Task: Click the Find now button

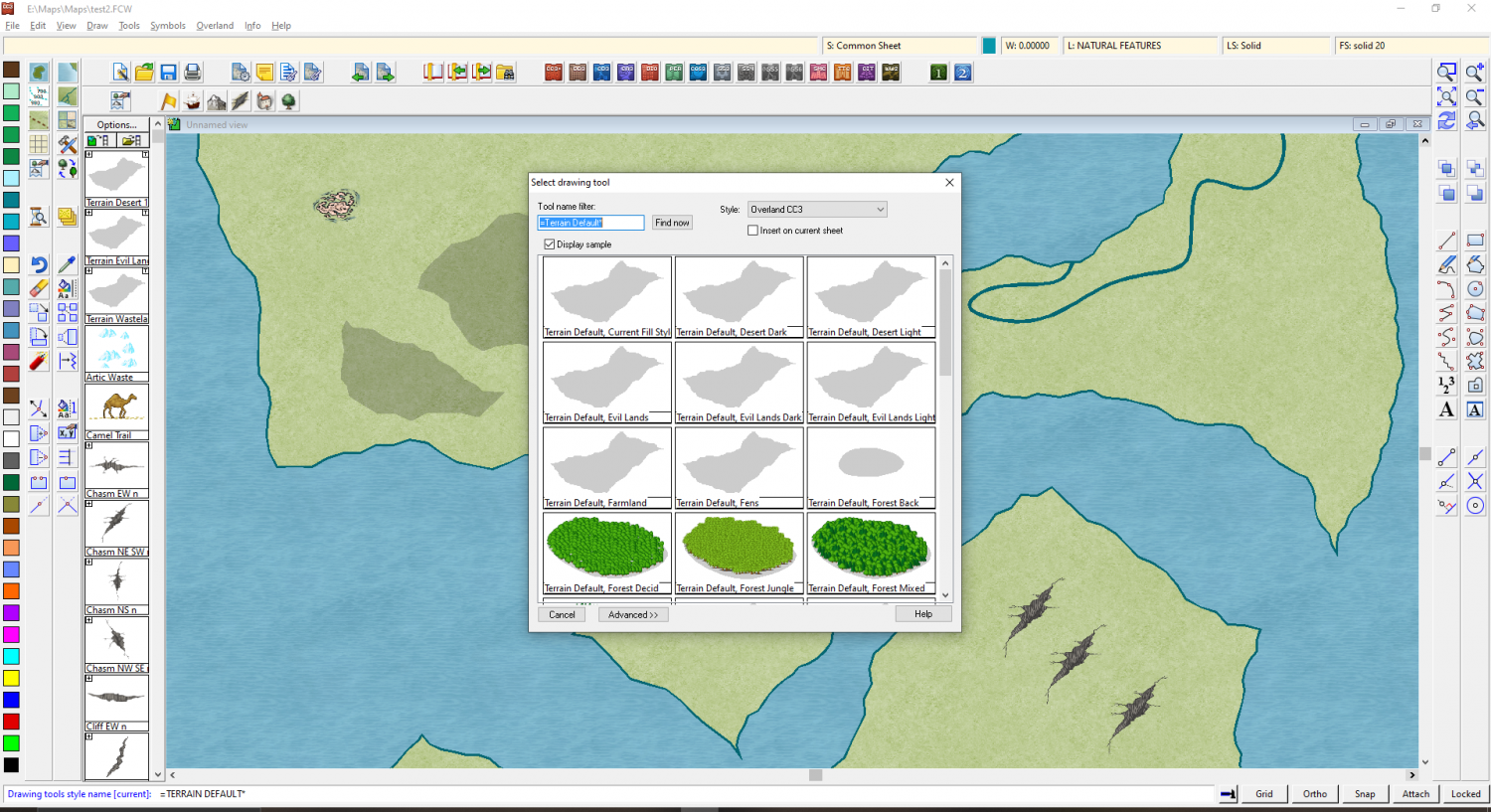Action: (672, 223)
